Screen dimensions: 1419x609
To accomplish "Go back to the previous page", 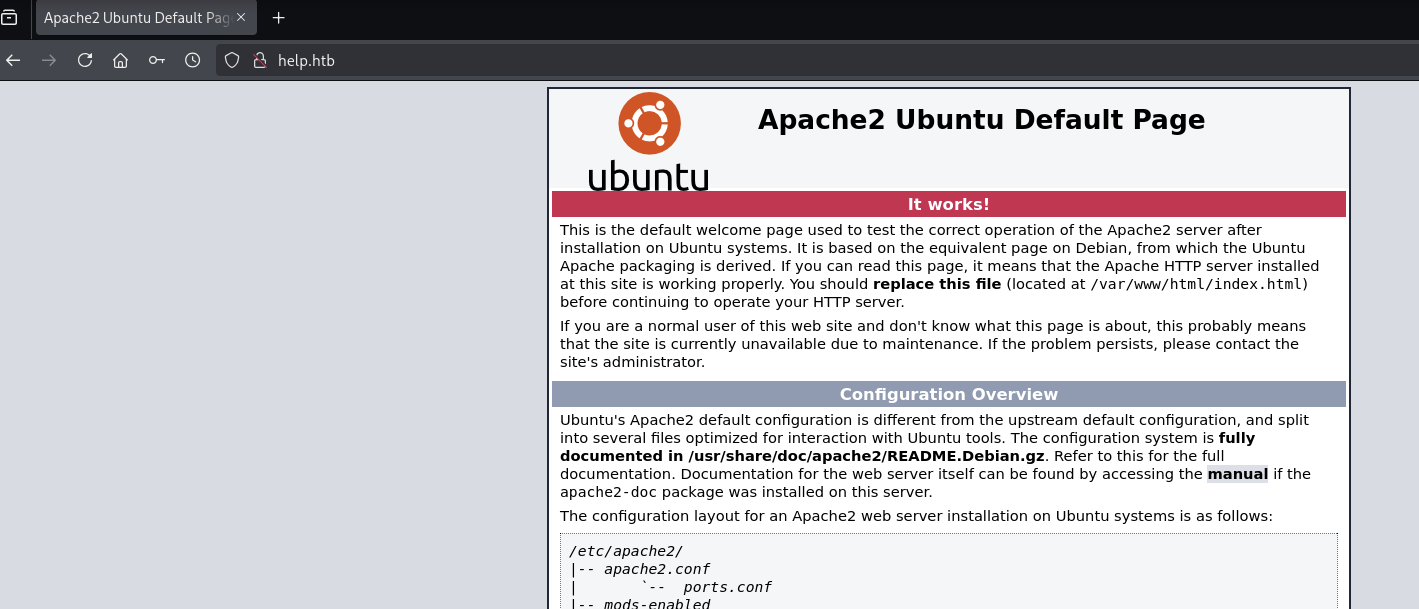I will pyautogui.click(x=13, y=60).
